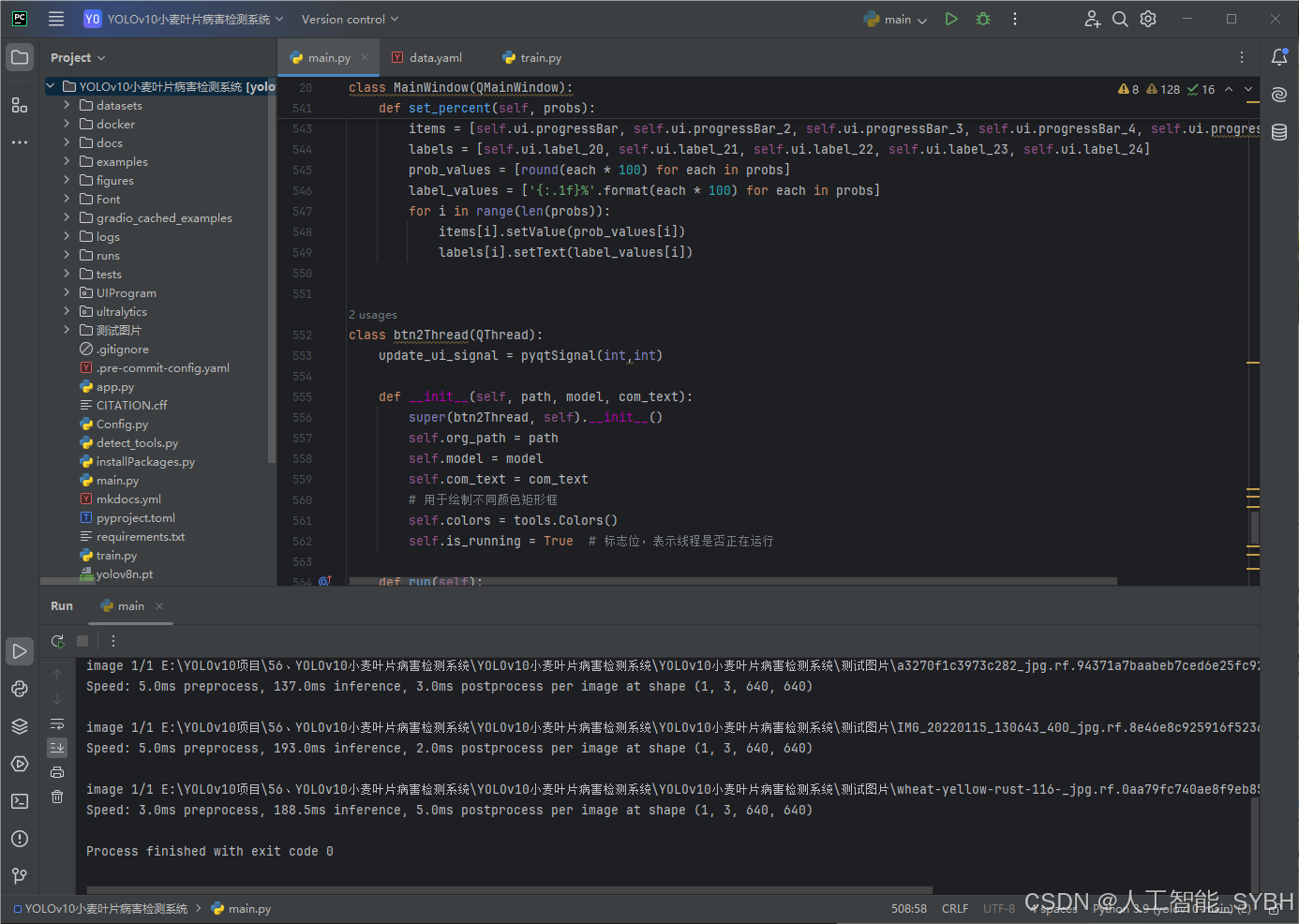
Task: Open Code With Me user icon
Action: (x=1092, y=19)
